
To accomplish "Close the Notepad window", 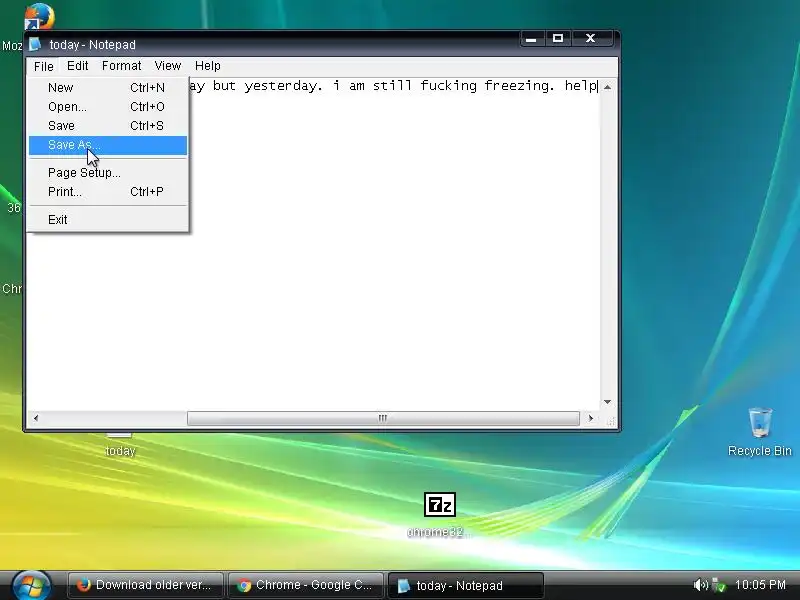I will 591,38.
